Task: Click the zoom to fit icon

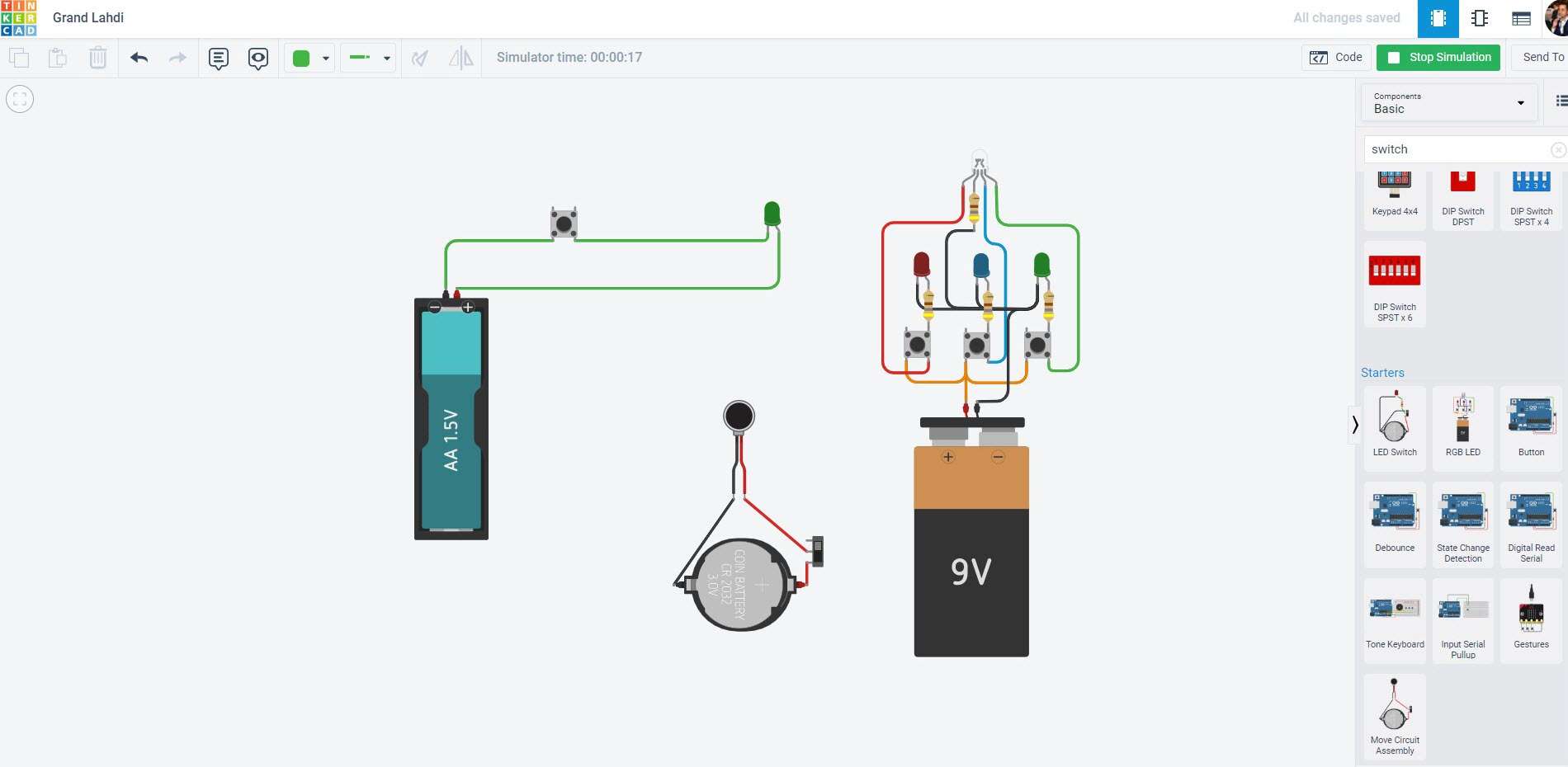Action: [20, 100]
